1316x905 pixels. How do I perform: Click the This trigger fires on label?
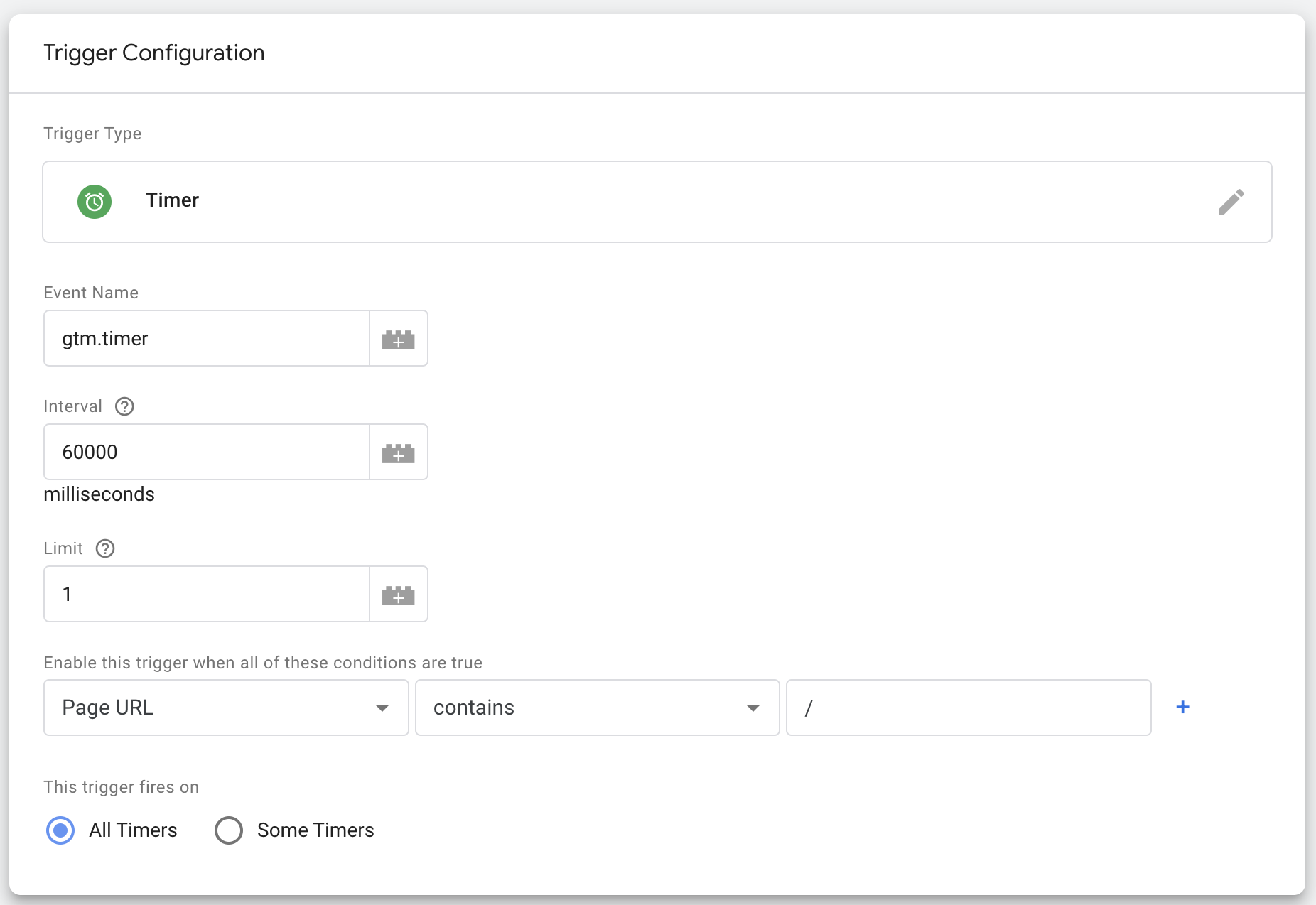coord(122,787)
